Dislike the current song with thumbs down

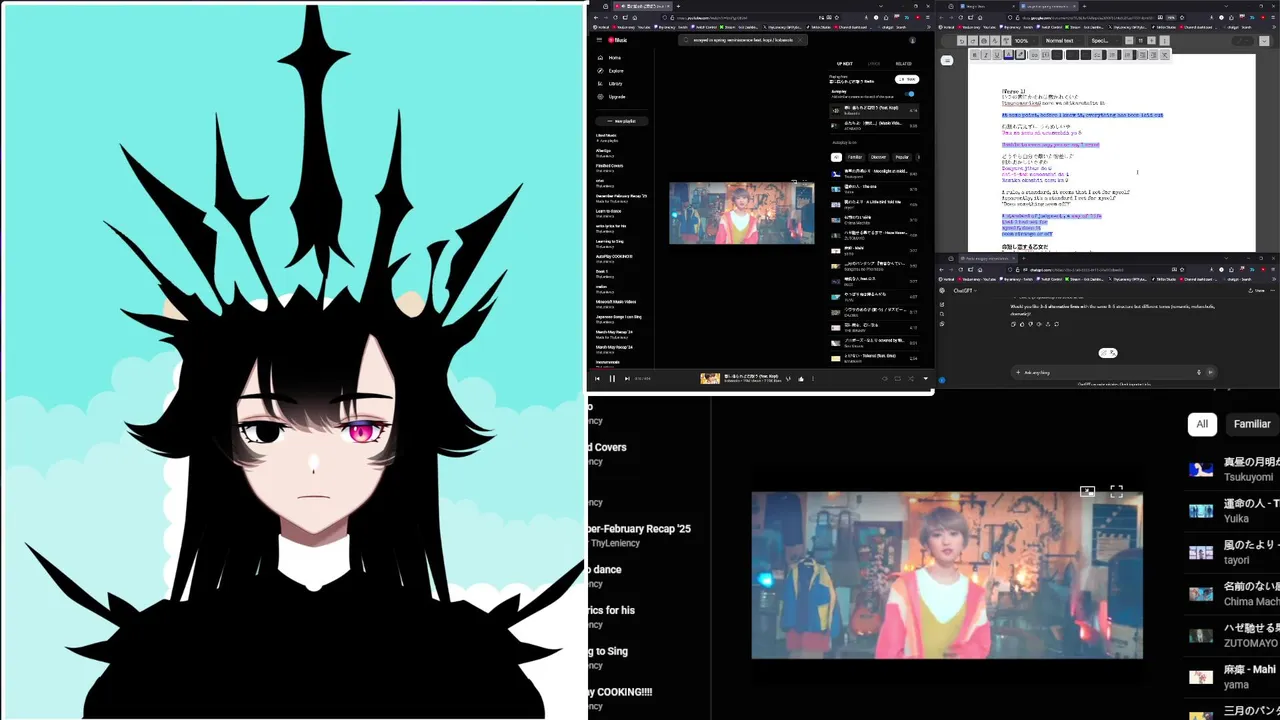(x=788, y=379)
